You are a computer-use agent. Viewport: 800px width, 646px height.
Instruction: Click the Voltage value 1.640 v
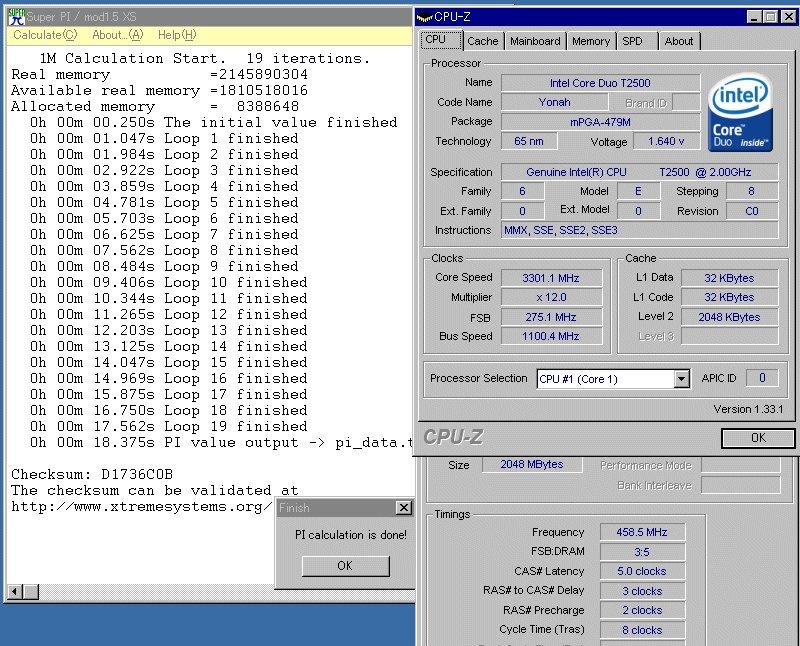666,141
